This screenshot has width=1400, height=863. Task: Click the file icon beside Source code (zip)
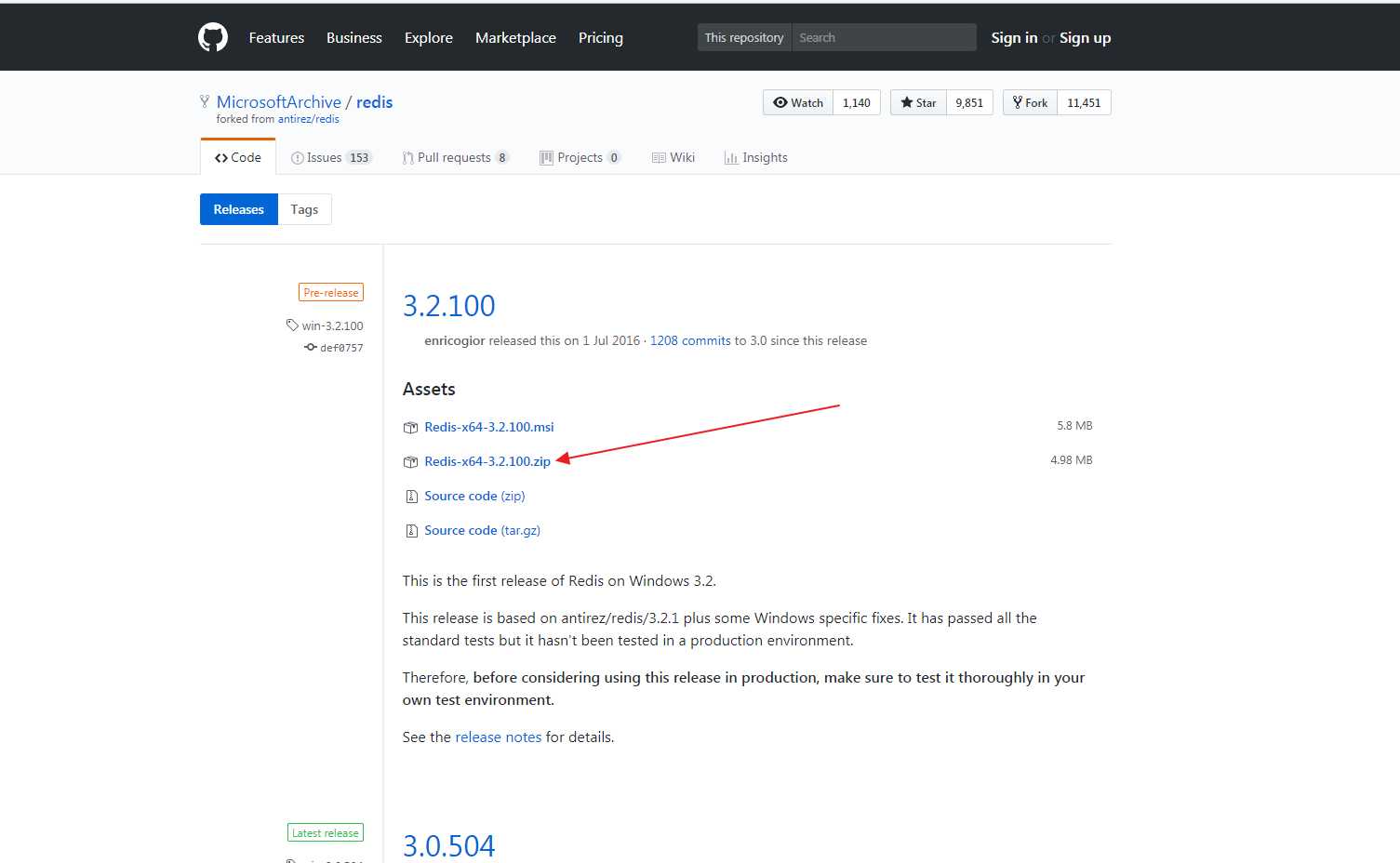[x=411, y=497]
